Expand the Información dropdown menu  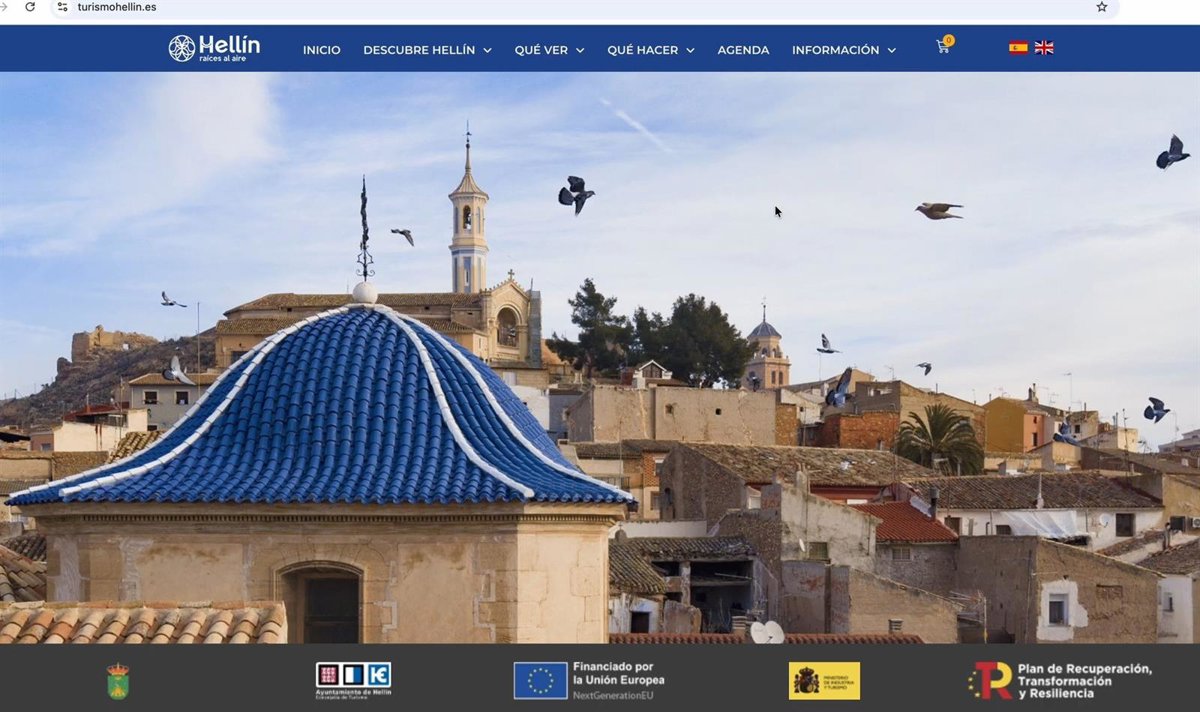click(843, 50)
